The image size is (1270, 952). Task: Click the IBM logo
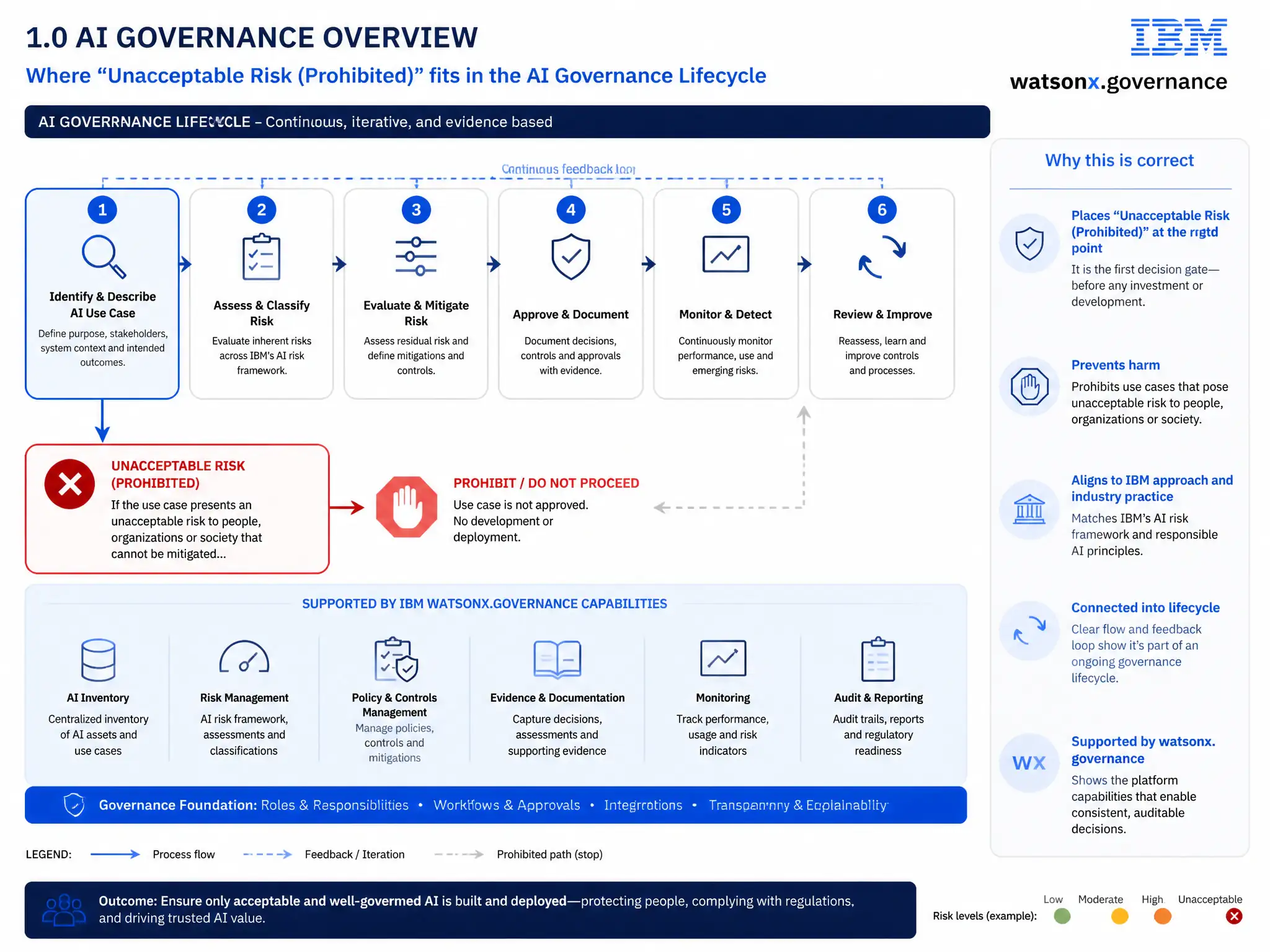coord(1179,37)
